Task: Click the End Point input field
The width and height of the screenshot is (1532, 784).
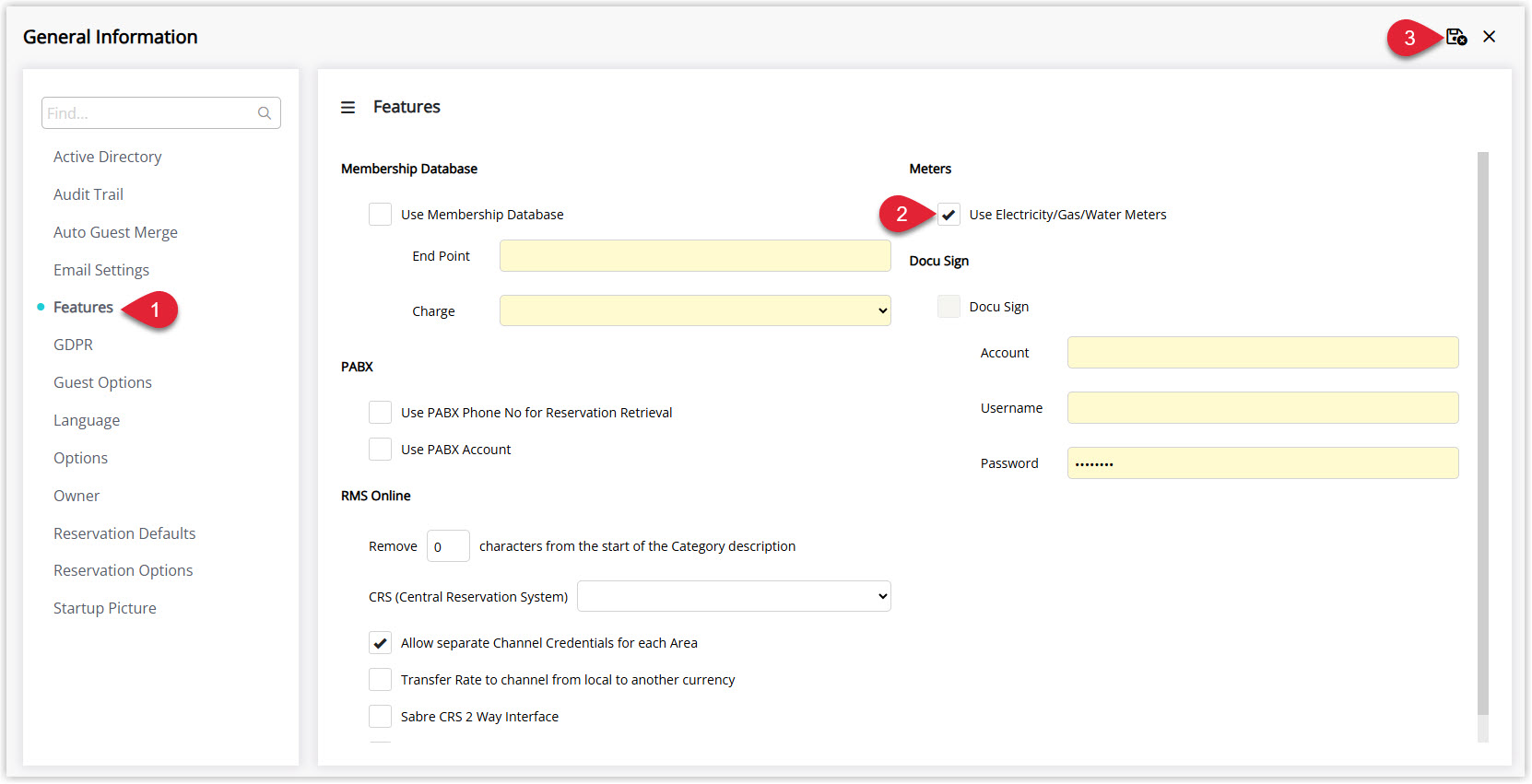Action: tap(695, 256)
